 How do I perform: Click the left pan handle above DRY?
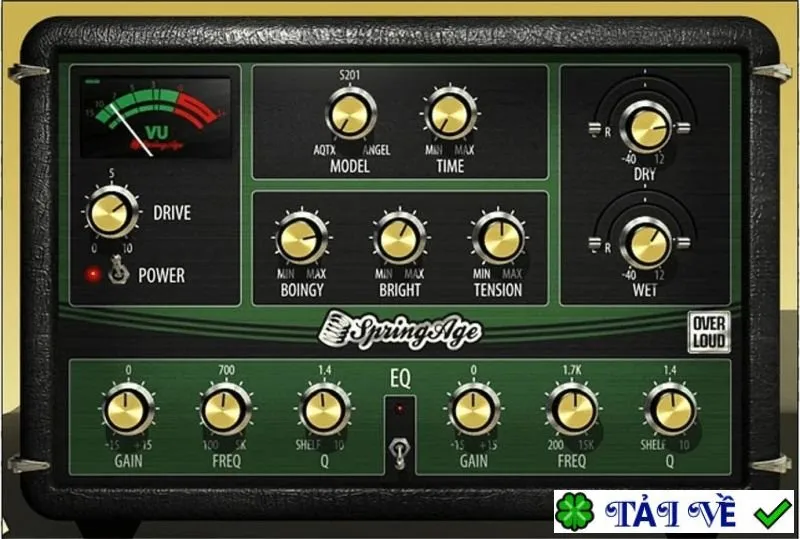pos(595,128)
